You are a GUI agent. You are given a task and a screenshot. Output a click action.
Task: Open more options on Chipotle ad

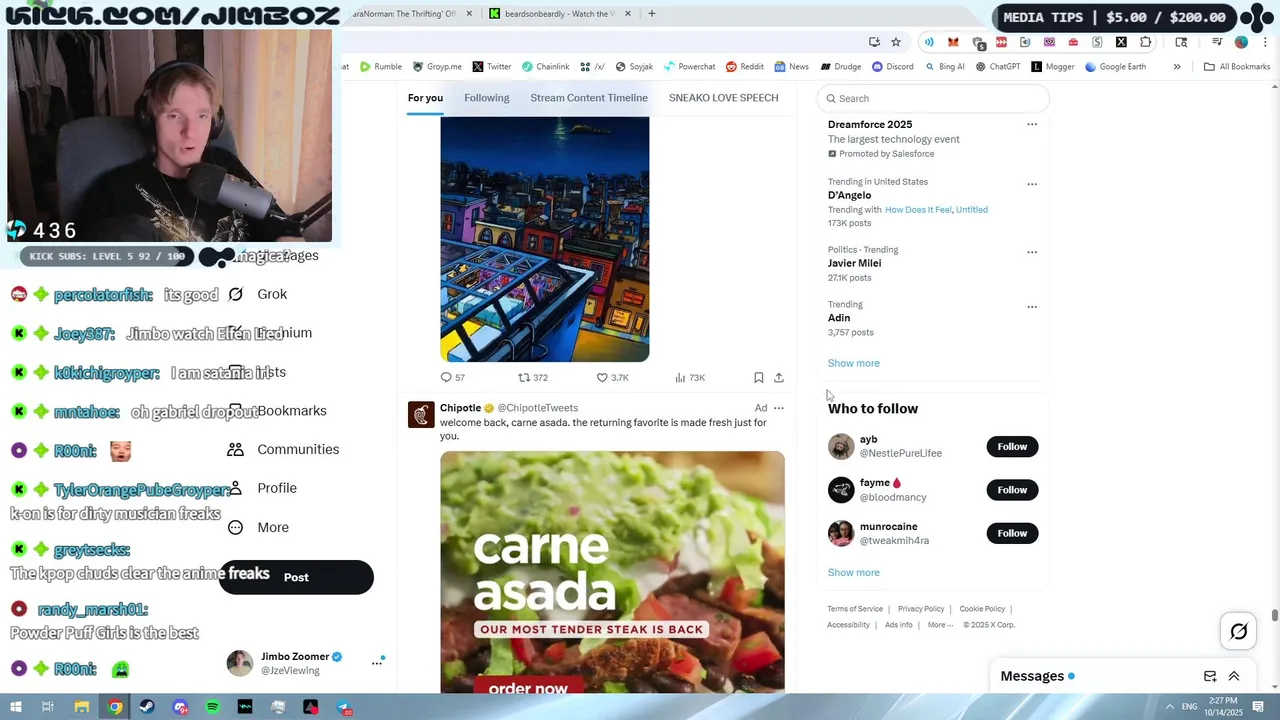[779, 408]
